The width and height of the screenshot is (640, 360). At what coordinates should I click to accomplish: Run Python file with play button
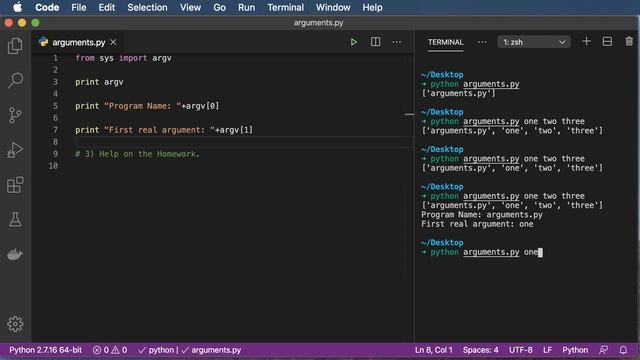[354, 42]
